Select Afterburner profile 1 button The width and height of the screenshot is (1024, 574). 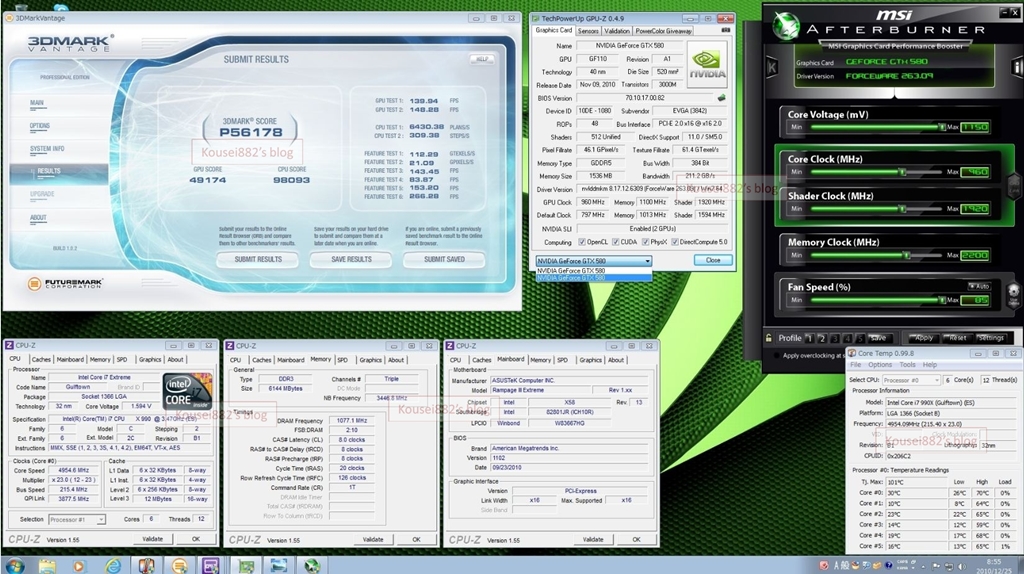(x=810, y=338)
